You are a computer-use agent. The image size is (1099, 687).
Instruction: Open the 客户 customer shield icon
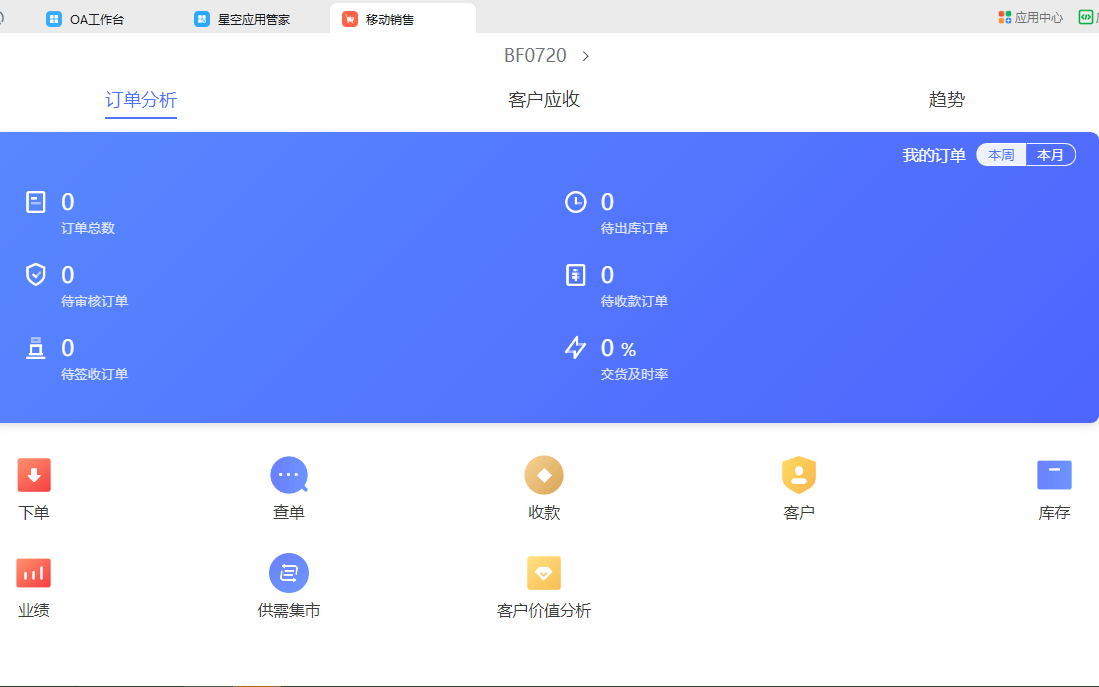click(799, 475)
